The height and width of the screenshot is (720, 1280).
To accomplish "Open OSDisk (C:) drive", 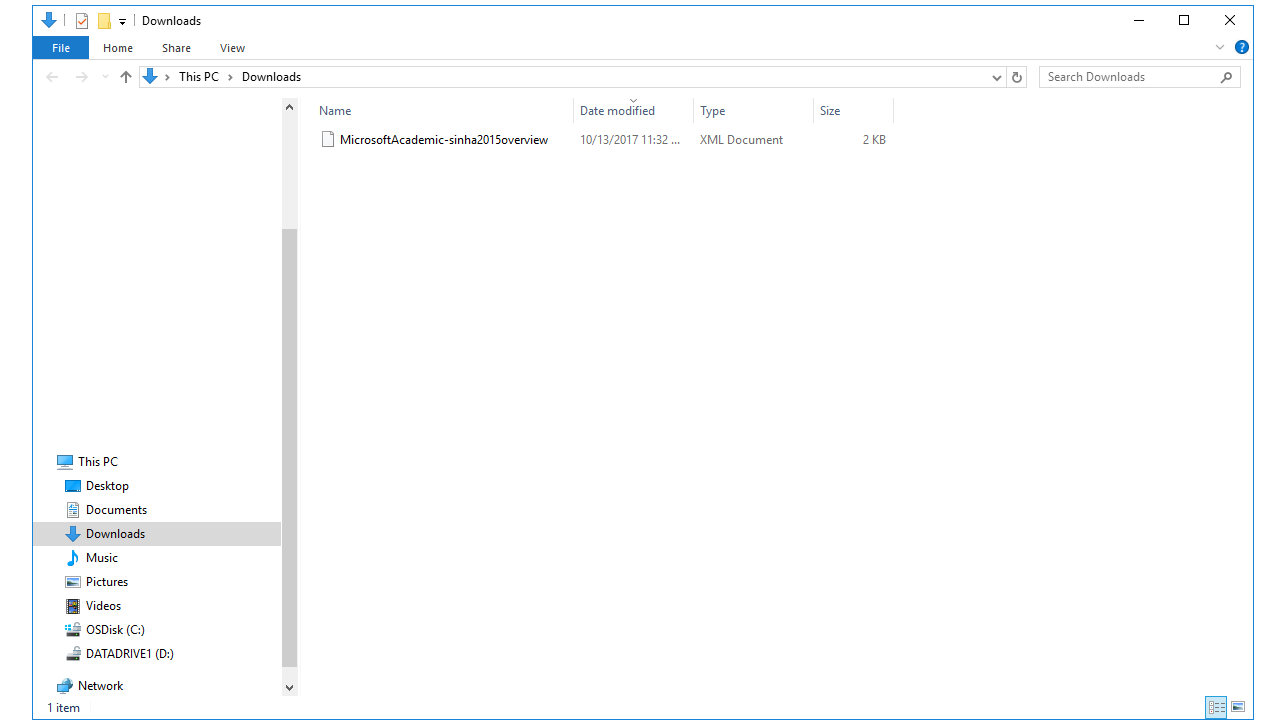I will pyautogui.click(x=114, y=630).
